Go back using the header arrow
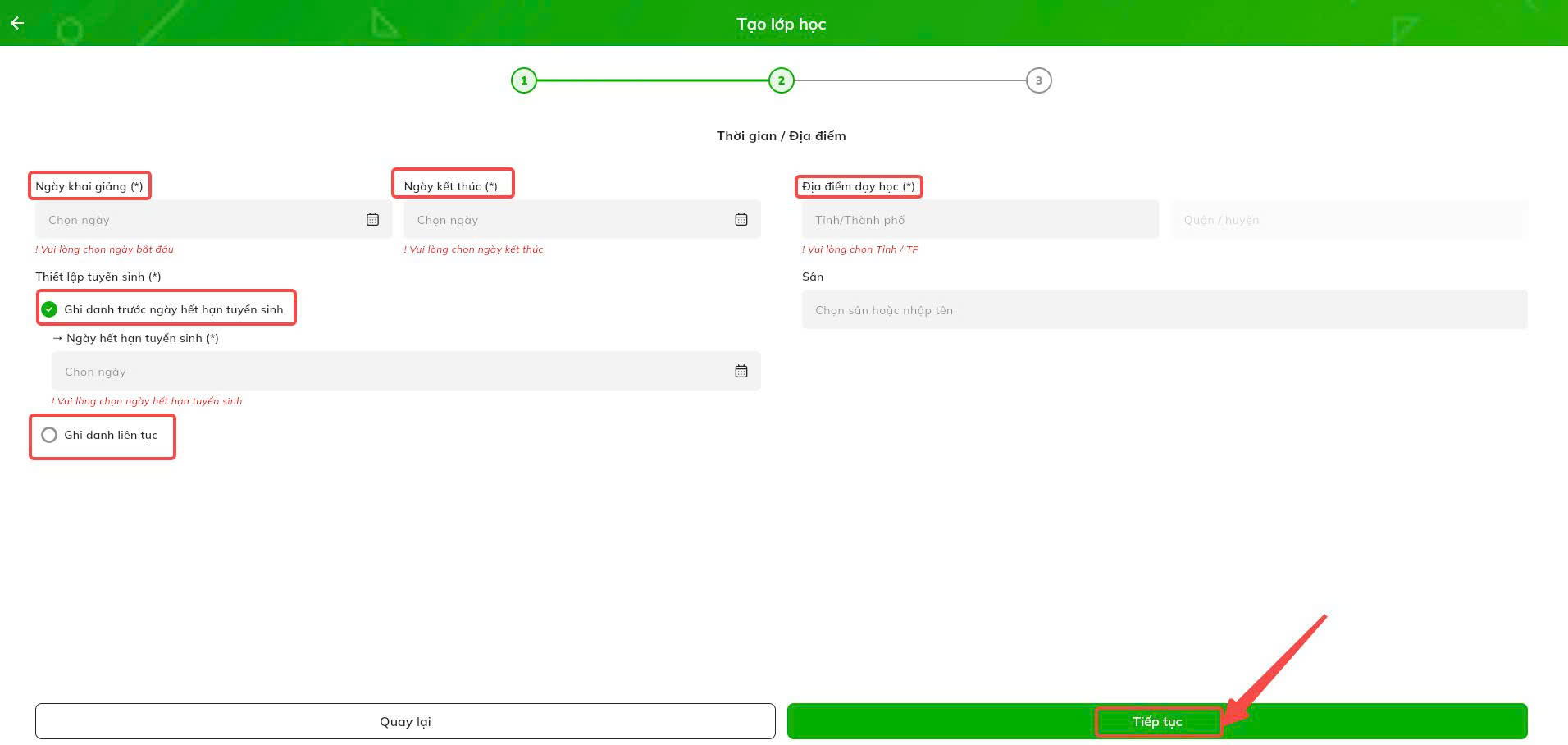Screen dimensions: 1568x745 (17, 23)
